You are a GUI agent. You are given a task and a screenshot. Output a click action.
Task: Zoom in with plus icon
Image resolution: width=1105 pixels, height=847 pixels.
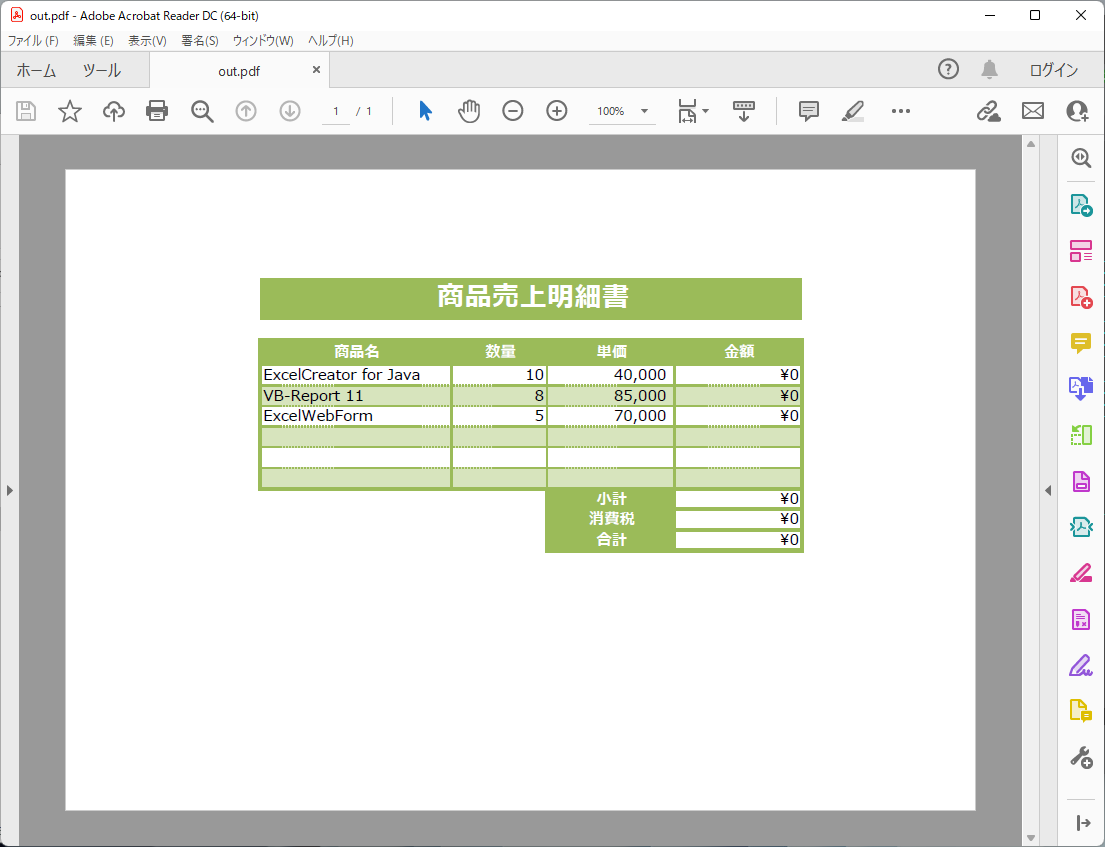point(557,111)
